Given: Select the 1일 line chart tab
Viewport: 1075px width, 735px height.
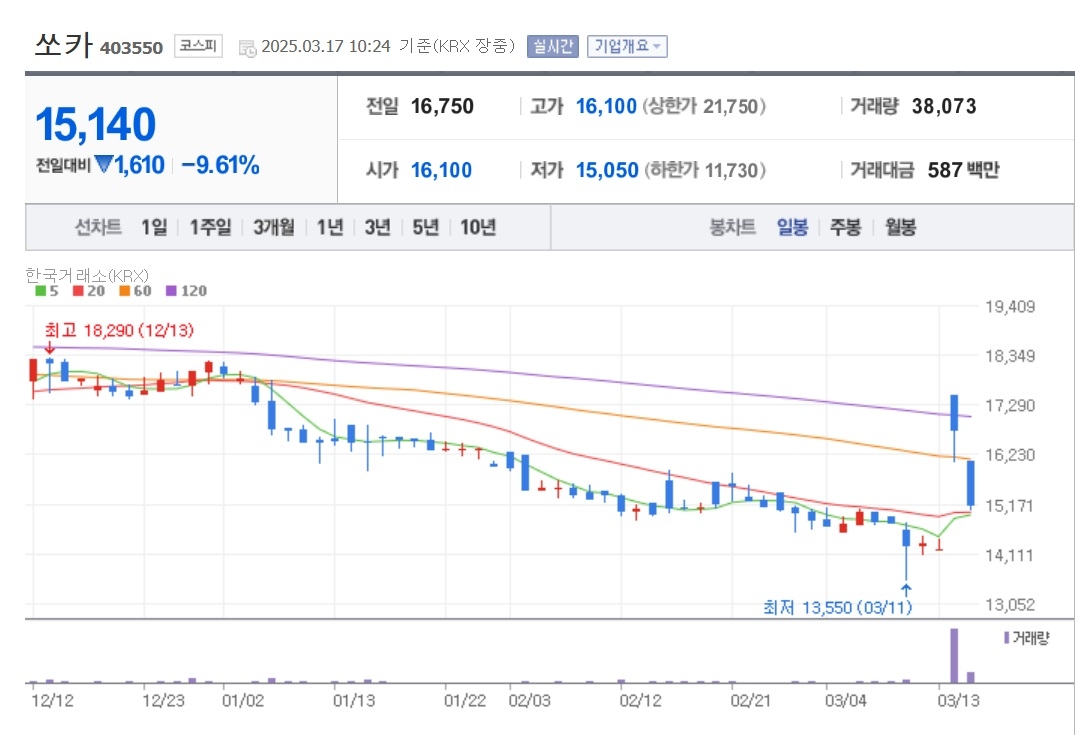Looking at the screenshot, I should [154, 227].
